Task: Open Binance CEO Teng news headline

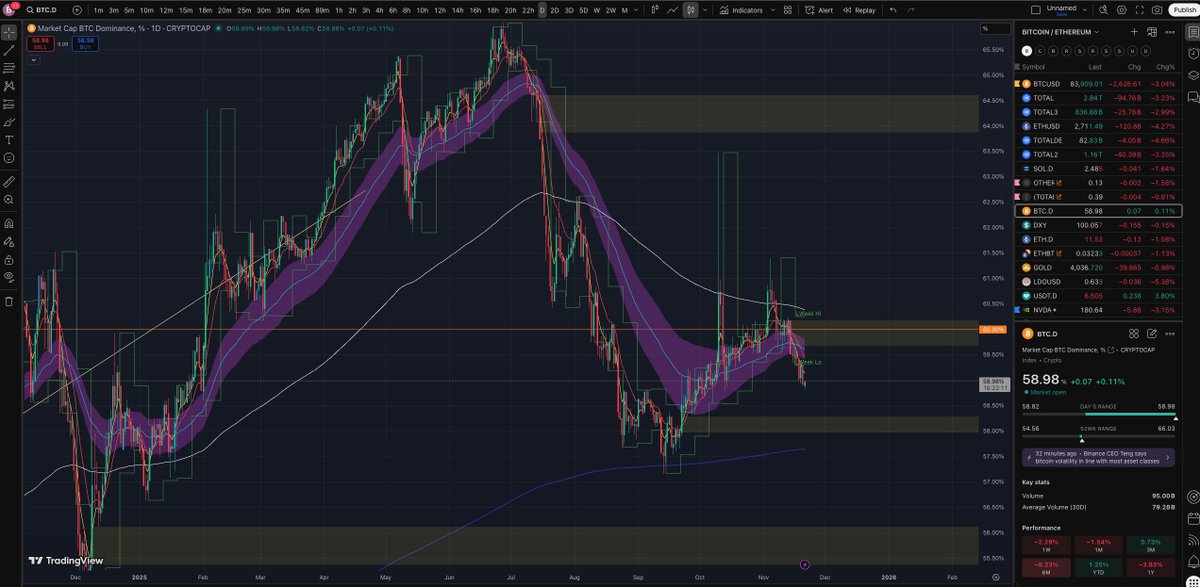Action: click(x=1098, y=457)
